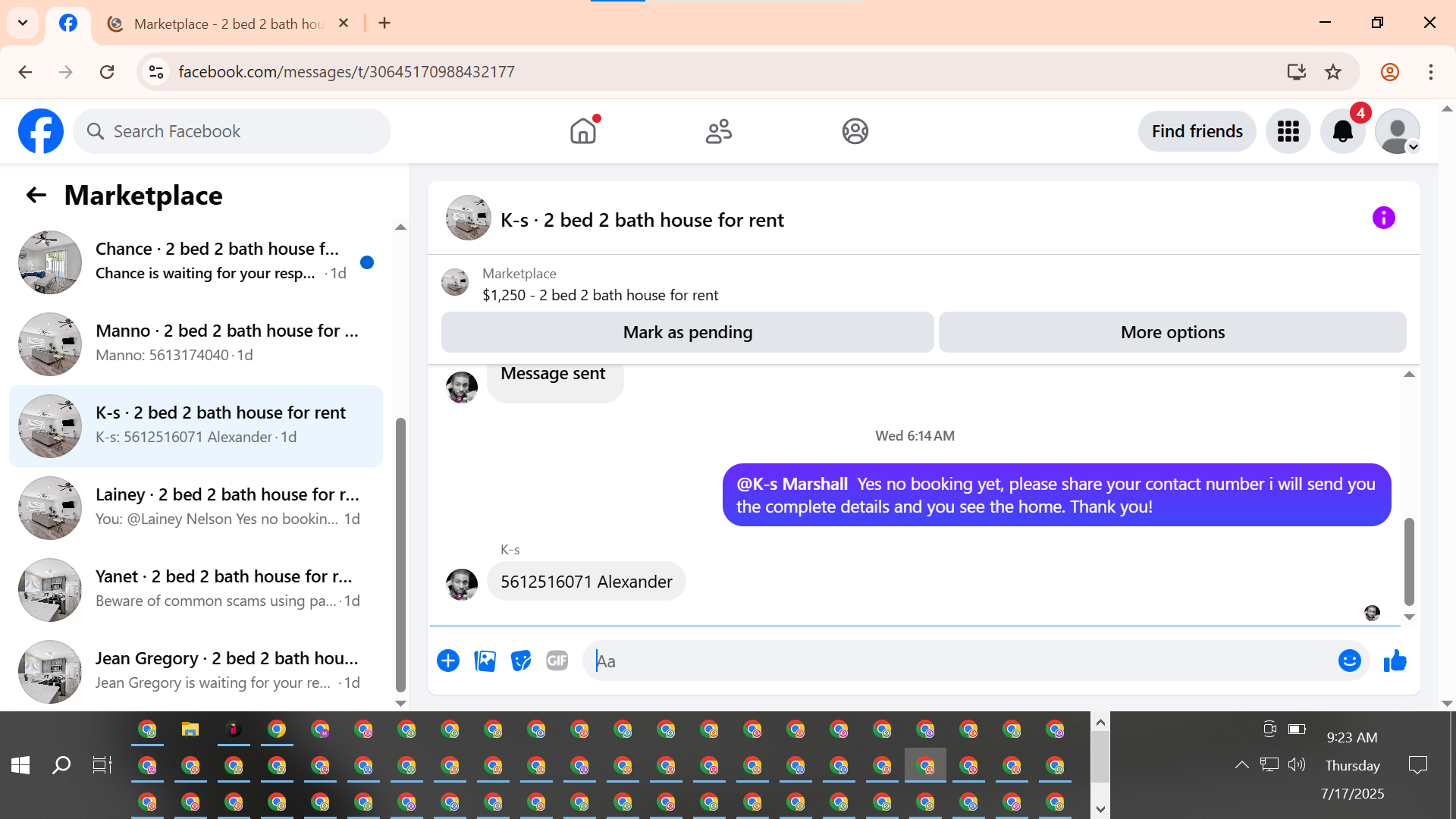
Task: Open the volume control in system tray
Action: [1297, 764]
